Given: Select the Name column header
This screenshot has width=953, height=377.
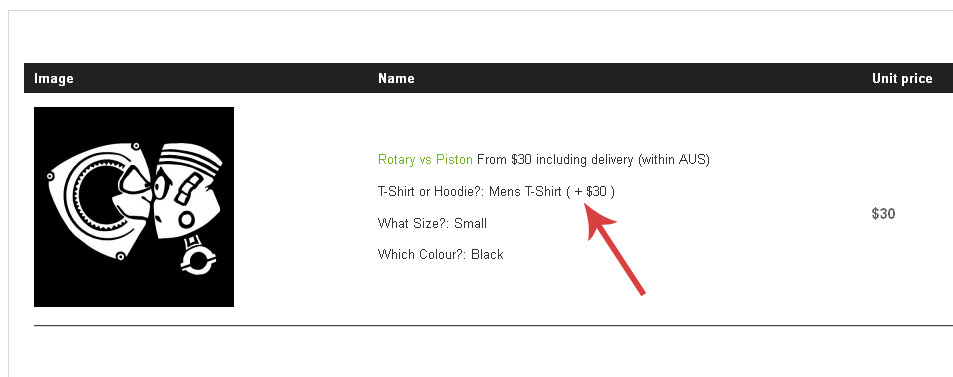Looking at the screenshot, I should 396,78.
